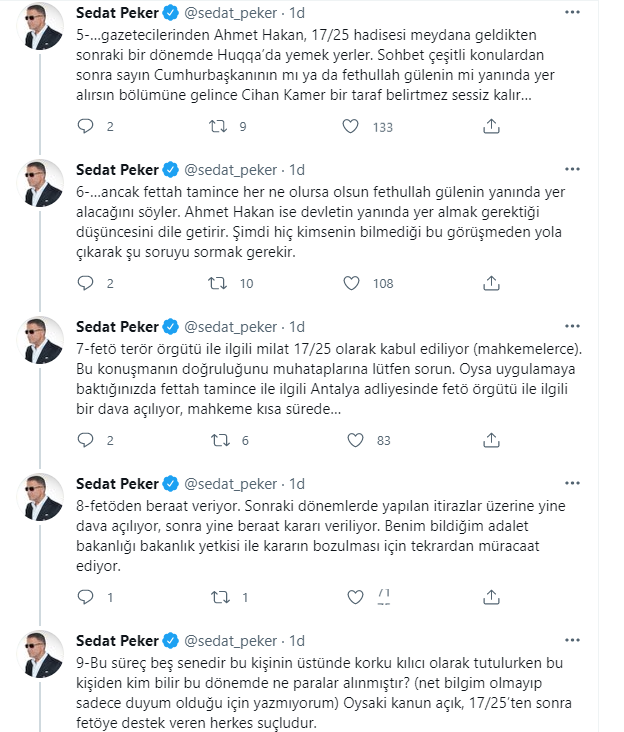Open more options menu on "7-fetö terör" tweet

[571, 327]
